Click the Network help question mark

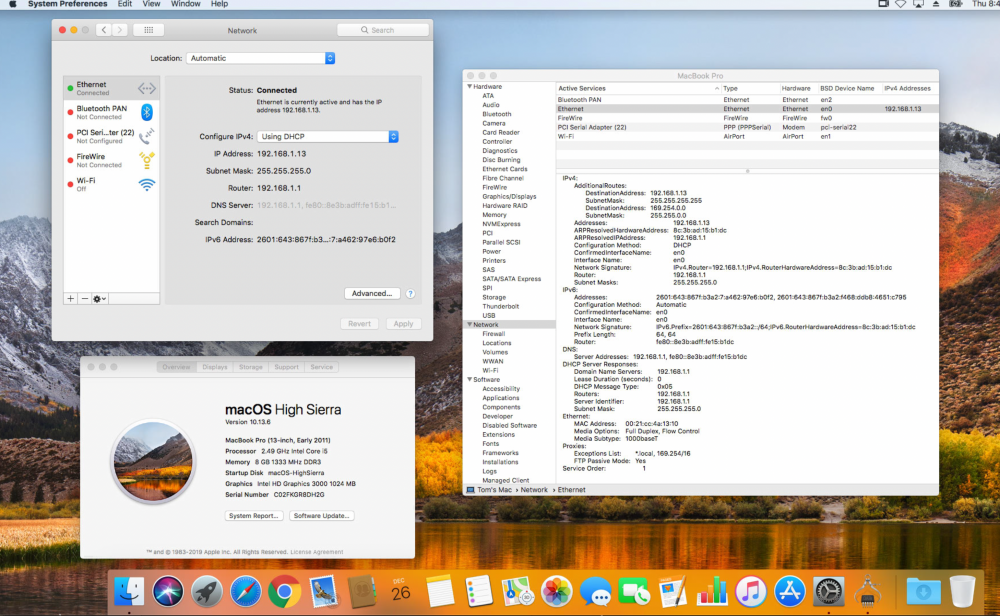(411, 294)
